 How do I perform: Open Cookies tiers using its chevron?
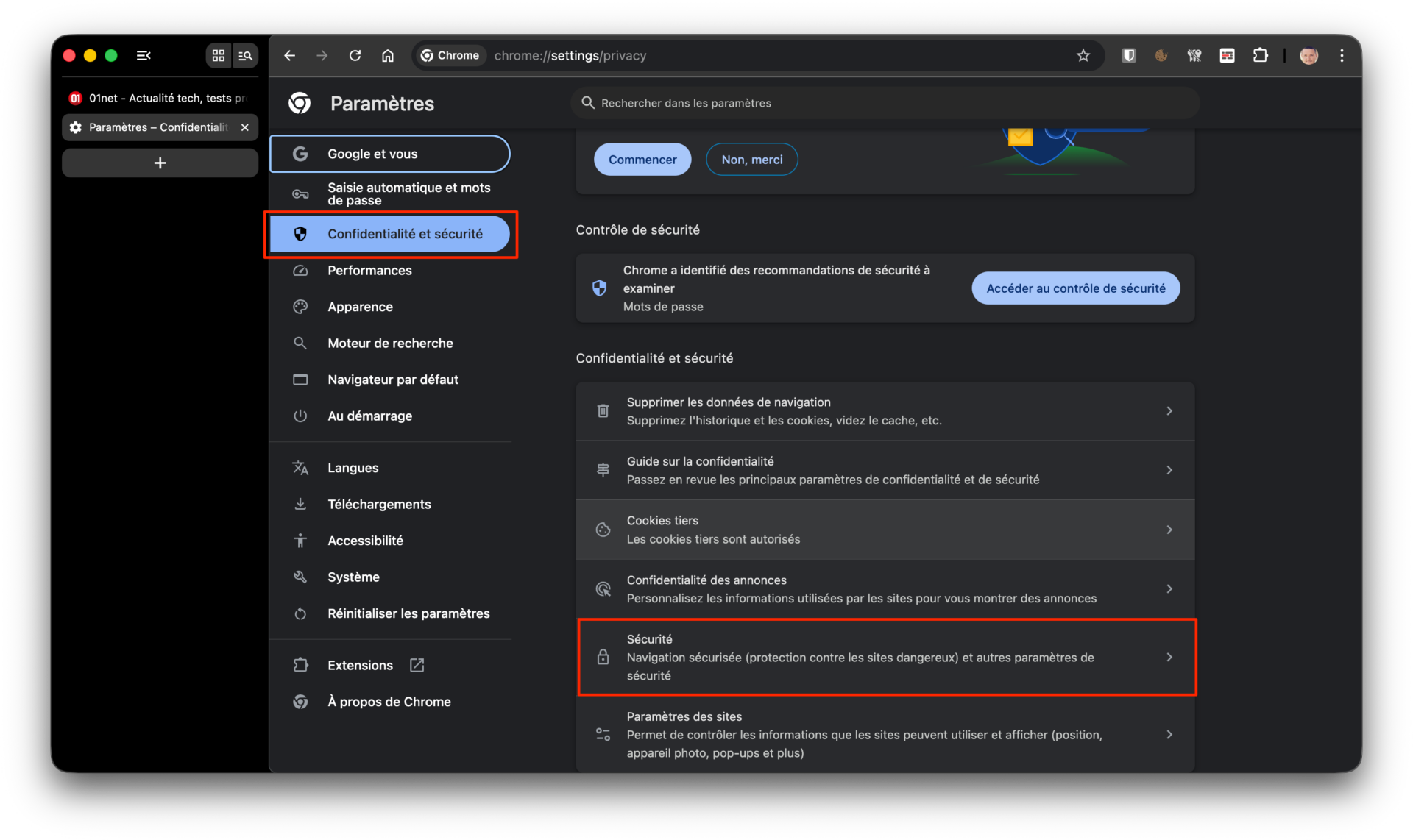click(1169, 529)
